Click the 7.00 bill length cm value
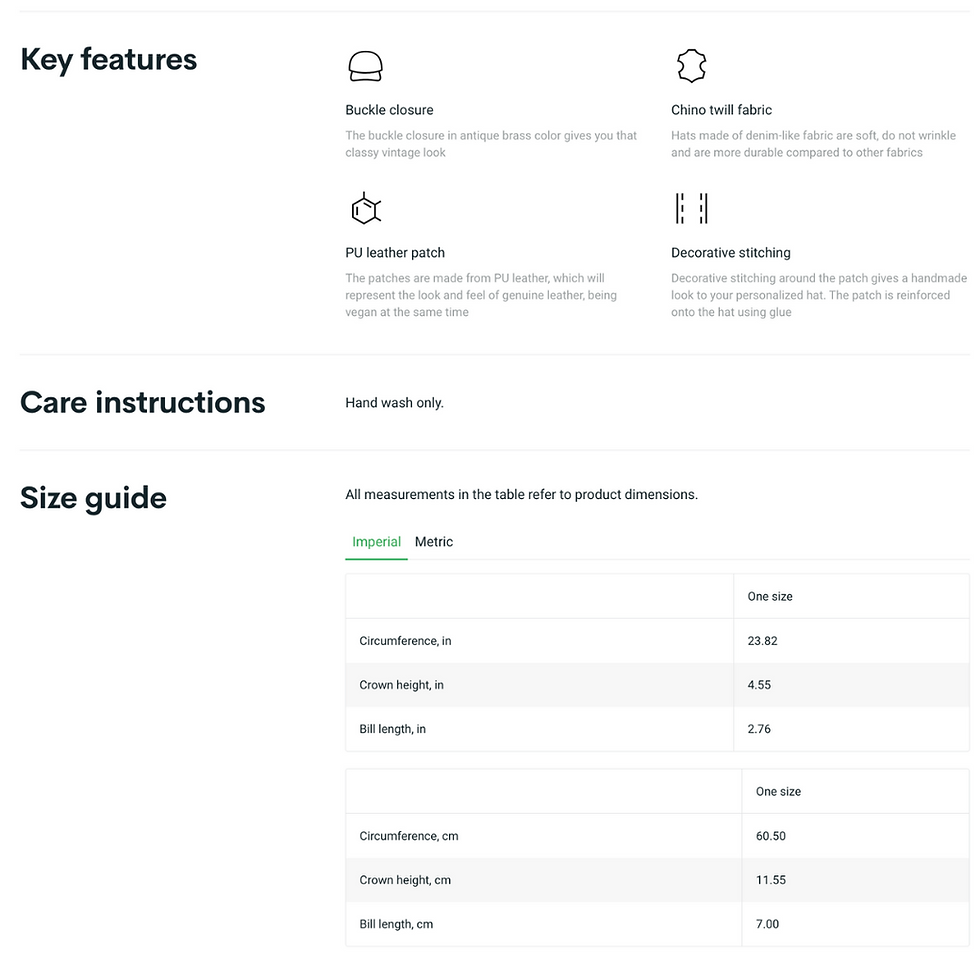 768,924
